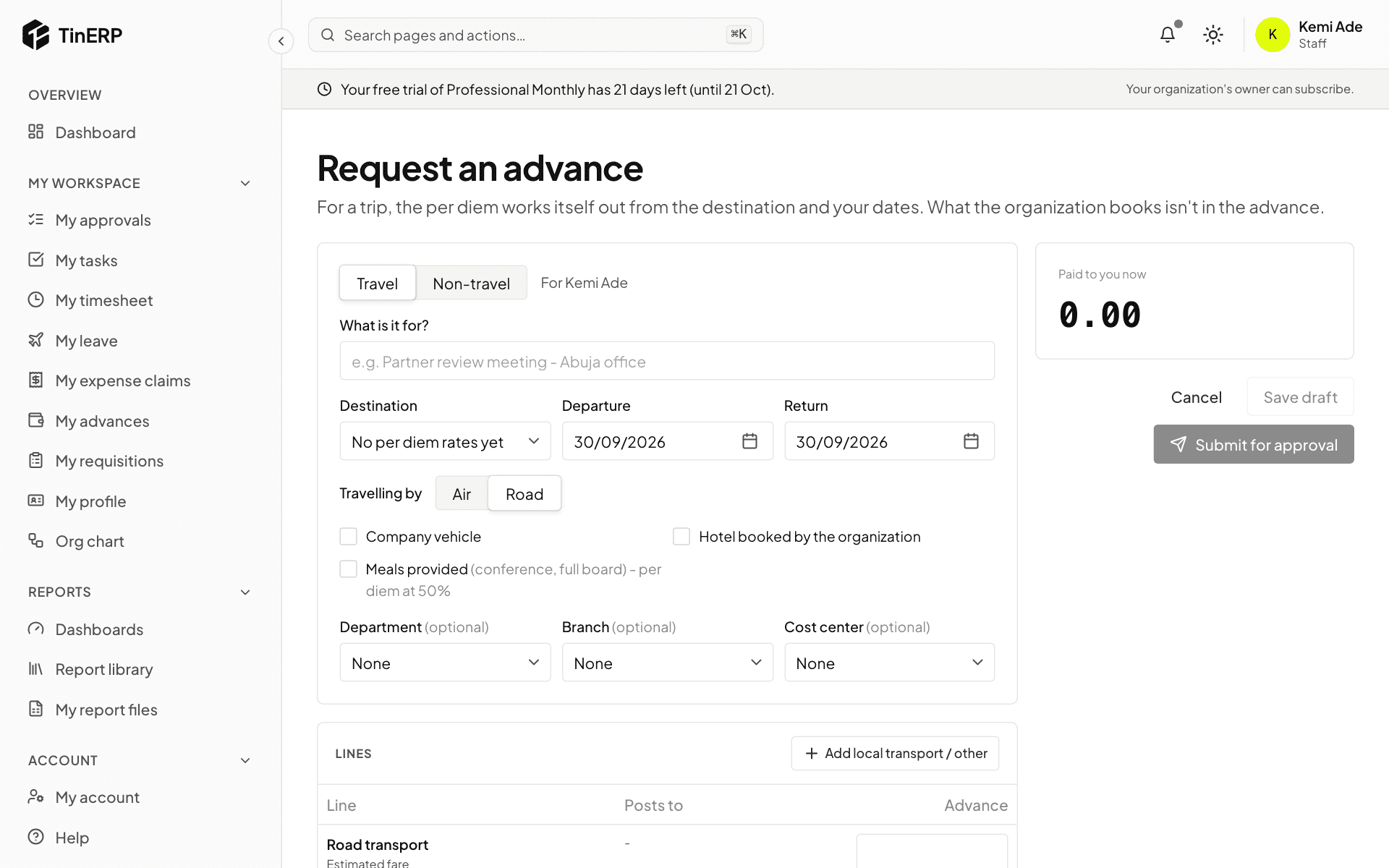
Task: Click the TinERP logo icon
Action: pos(35,35)
